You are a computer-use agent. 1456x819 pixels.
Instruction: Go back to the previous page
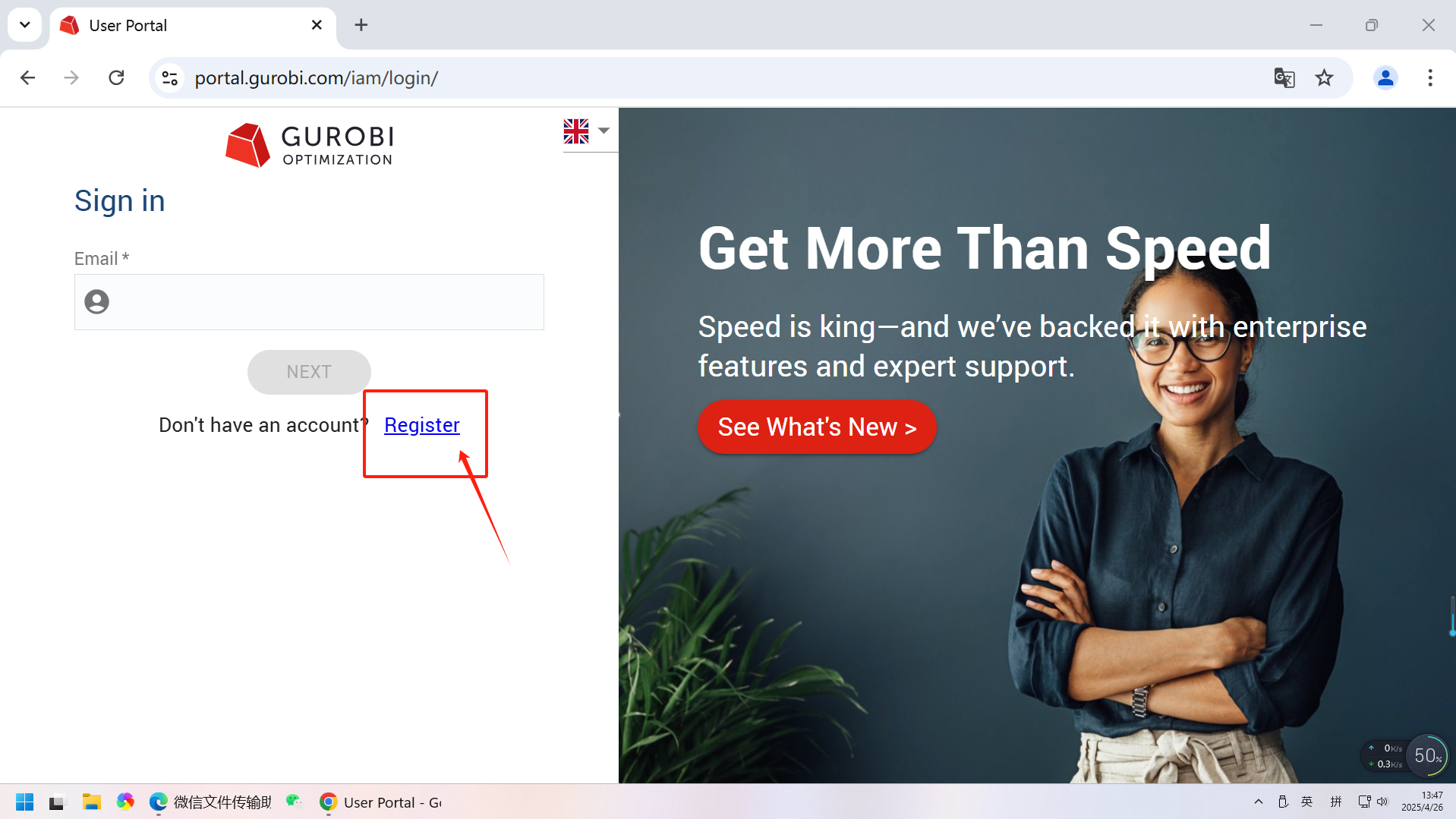[x=28, y=78]
